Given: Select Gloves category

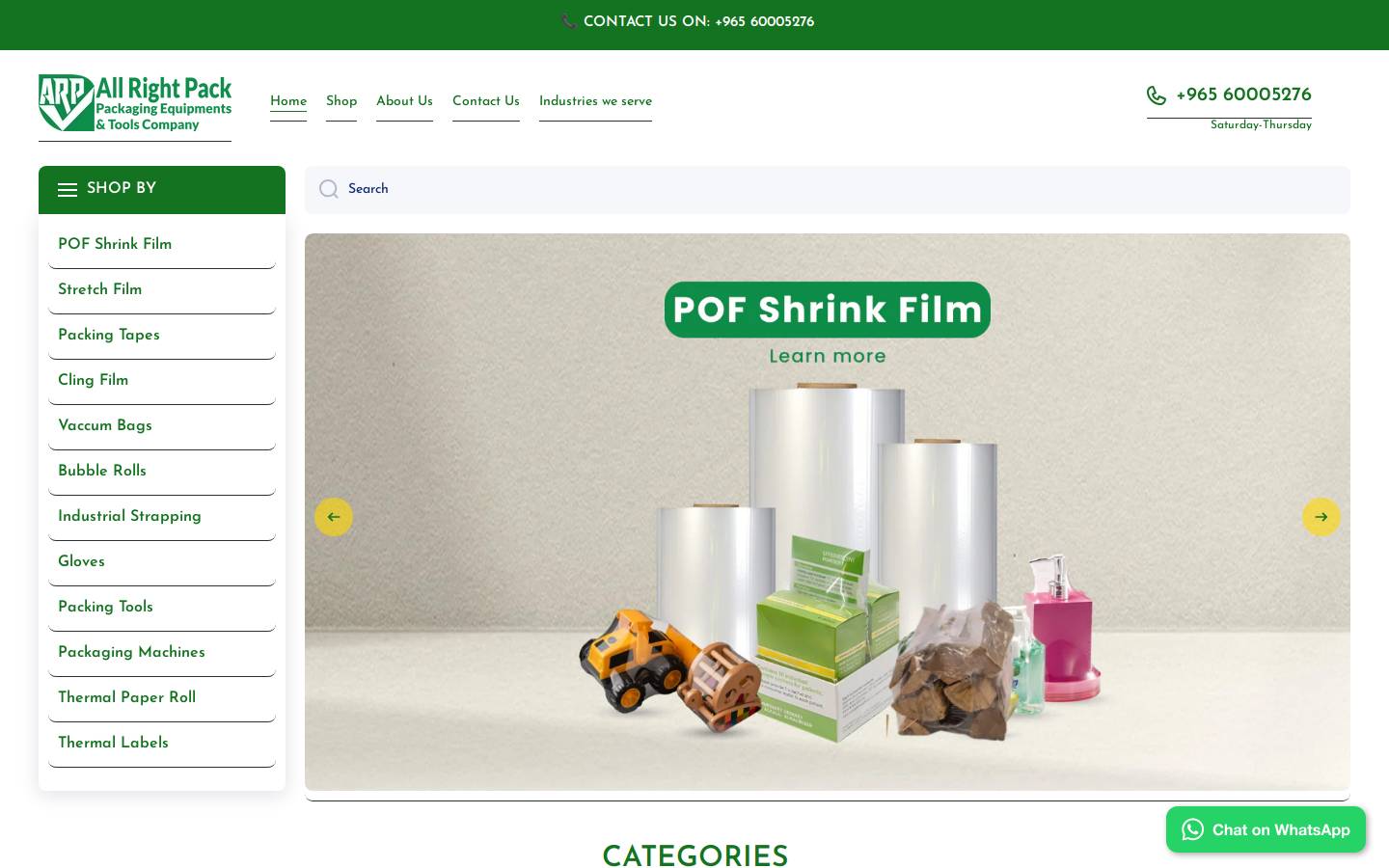Looking at the screenshot, I should (162, 562).
